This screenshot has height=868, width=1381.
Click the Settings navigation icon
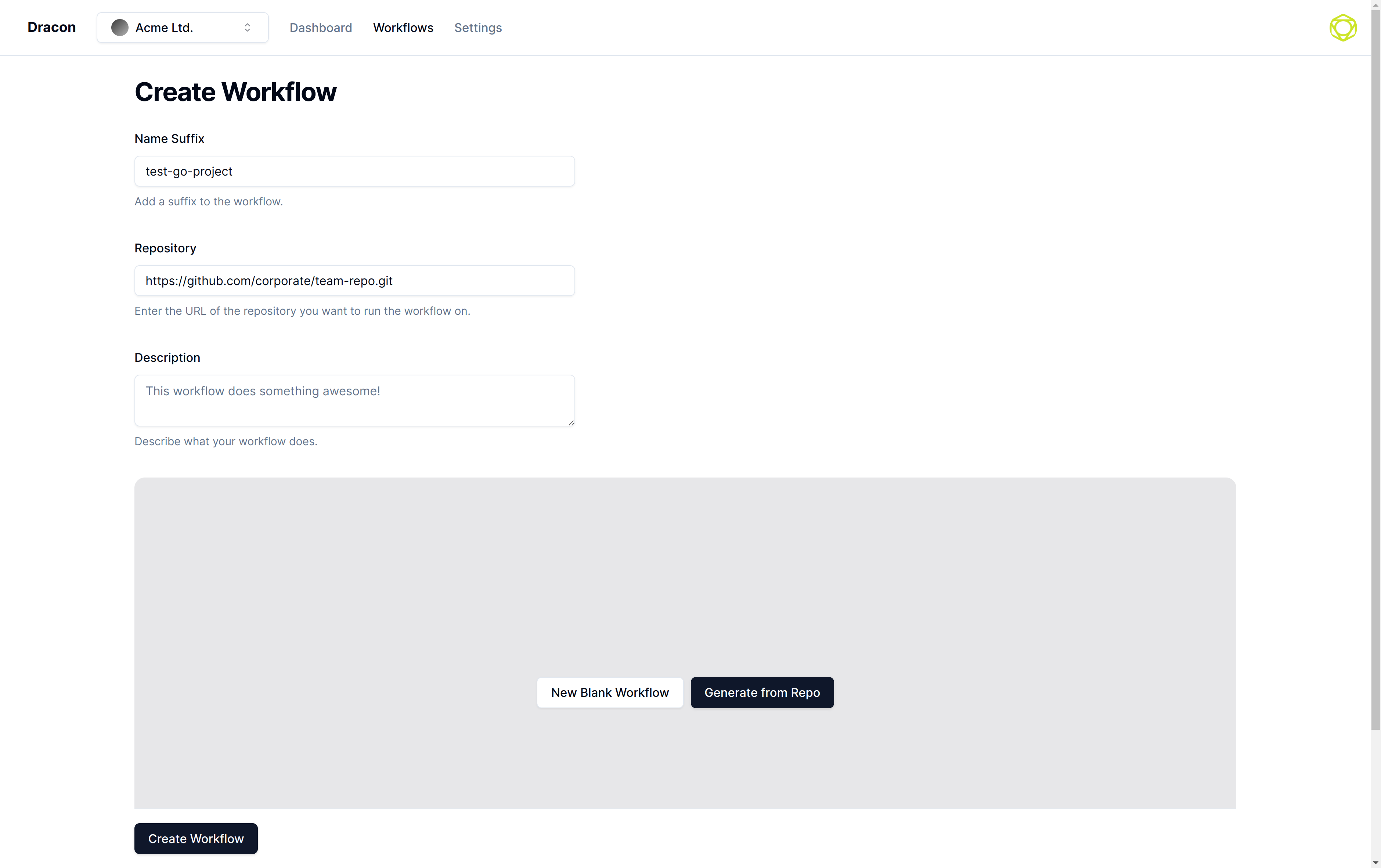[x=478, y=27]
